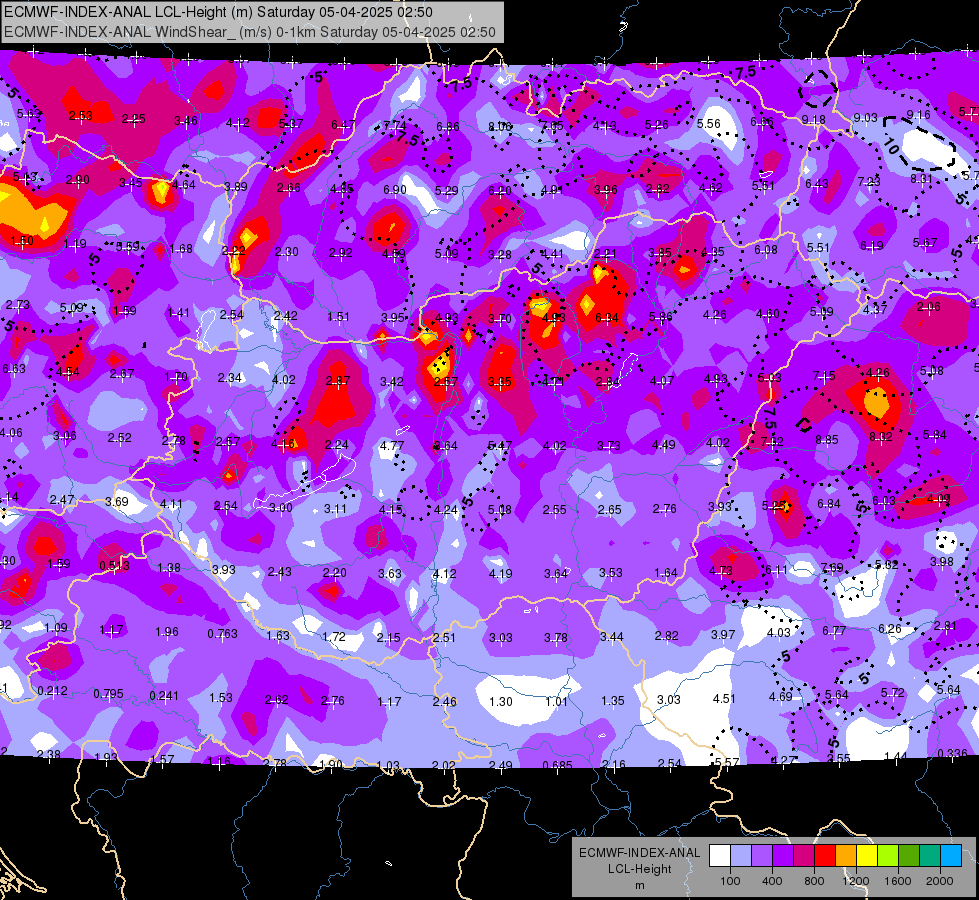Select the magenta 800 m legend swatch
This screenshot has width=979, height=900.
tap(803, 856)
